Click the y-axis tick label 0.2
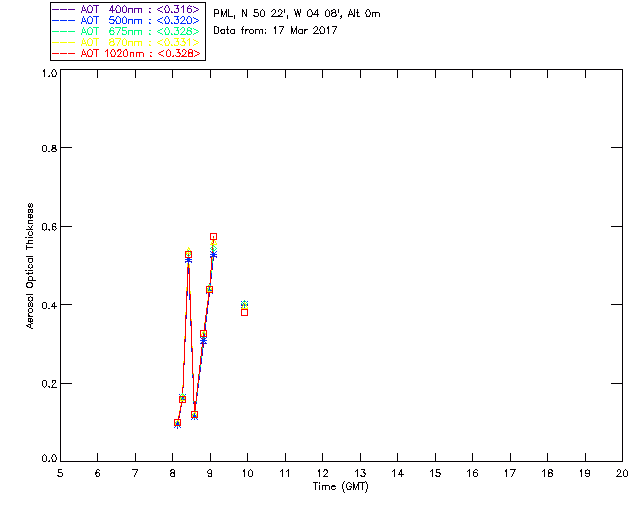640x512 pixels. [x=49, y=383]
